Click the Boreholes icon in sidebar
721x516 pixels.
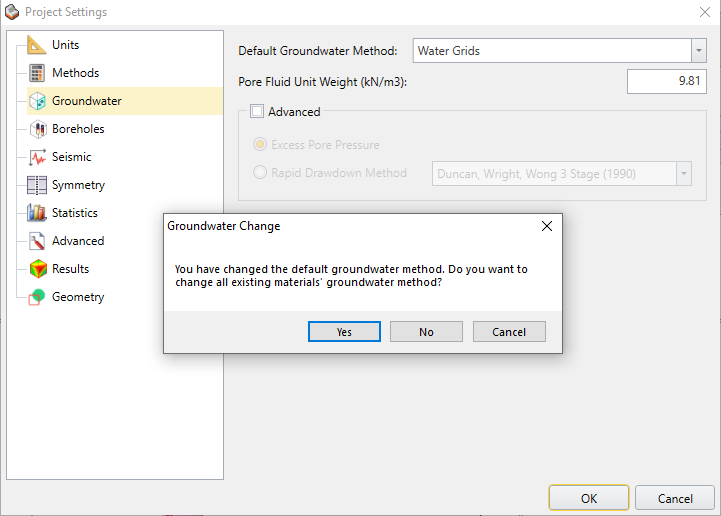[37, 129]
